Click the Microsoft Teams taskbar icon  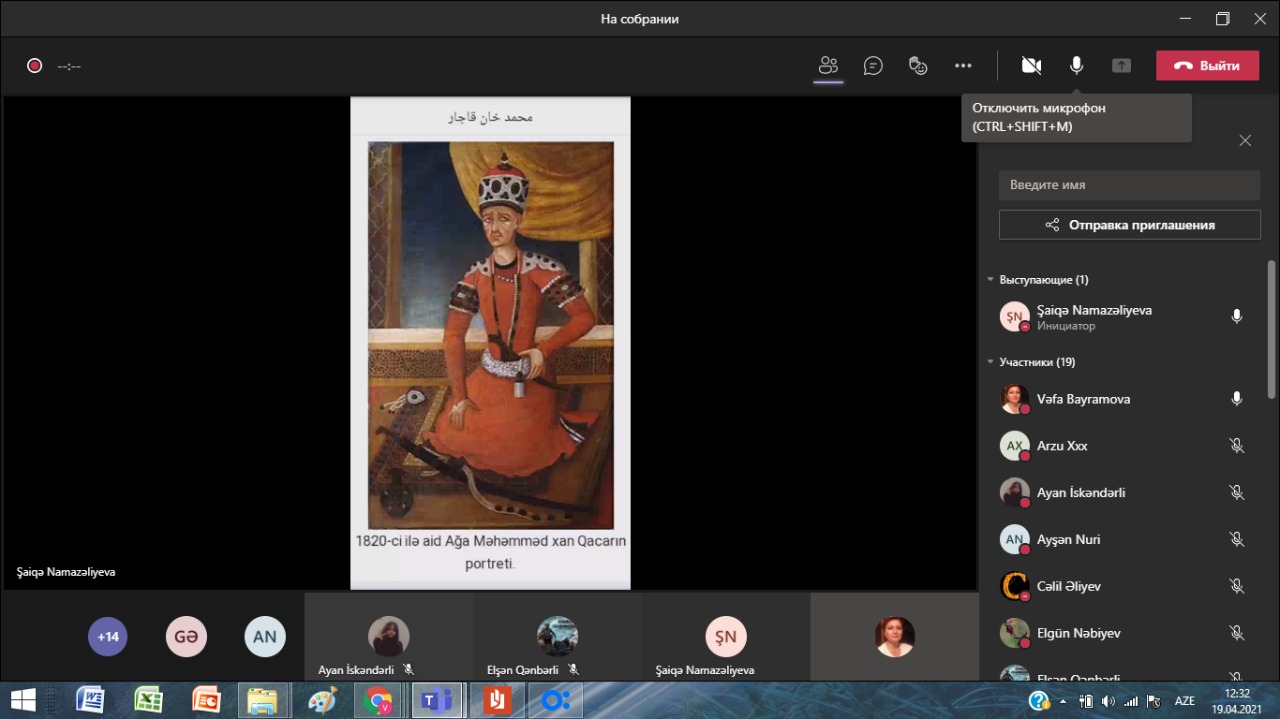coord(438,700)
